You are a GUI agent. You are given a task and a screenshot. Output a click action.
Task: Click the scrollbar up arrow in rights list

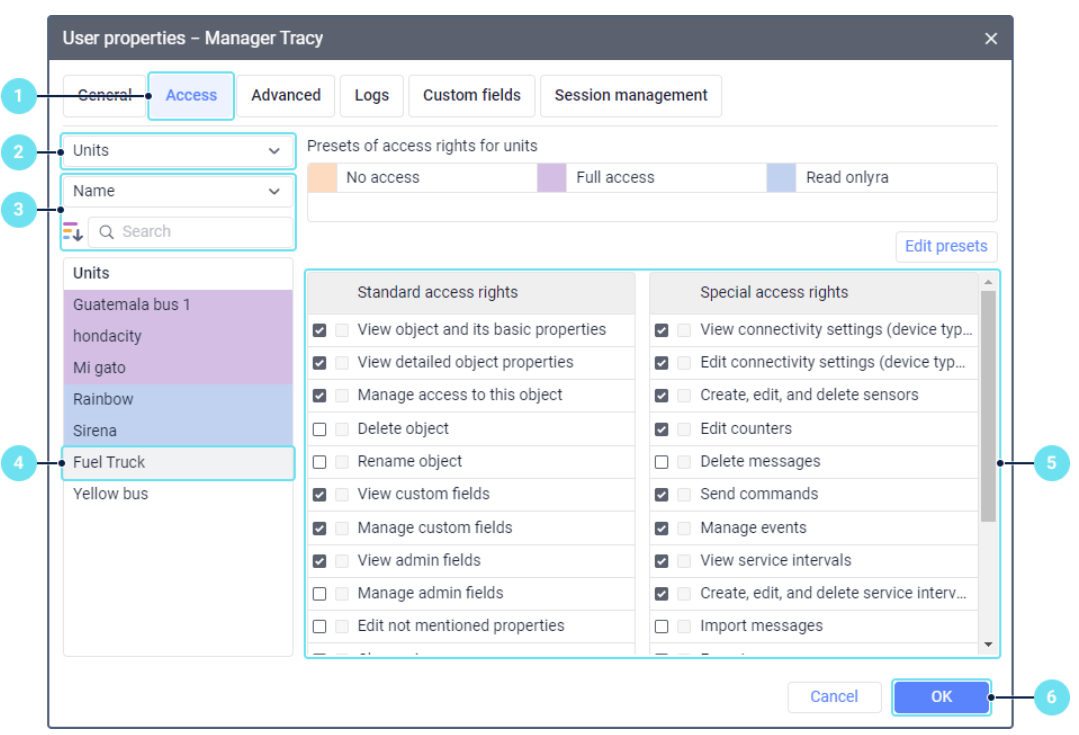click(x=988, y=282)
